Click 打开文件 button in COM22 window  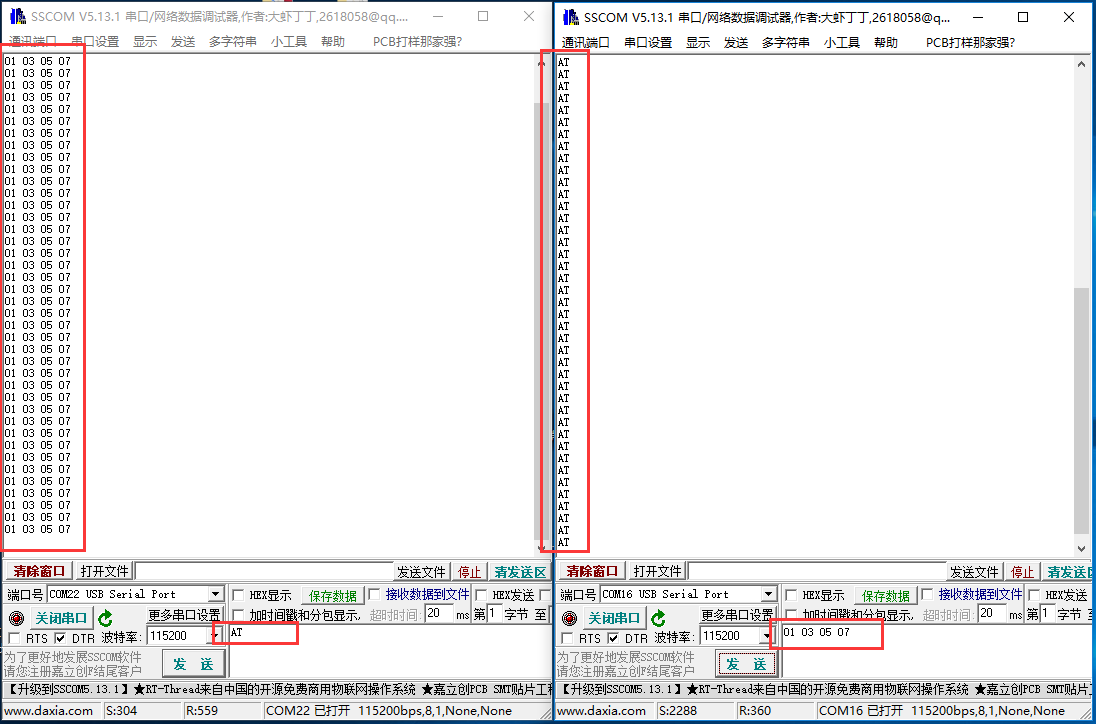pyautogui.click(x=104, y=571)
